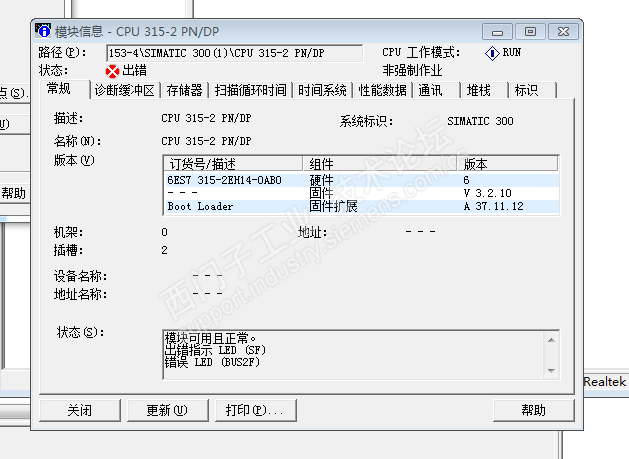Open the 时间系统 tab

click(x=322, y=90)
